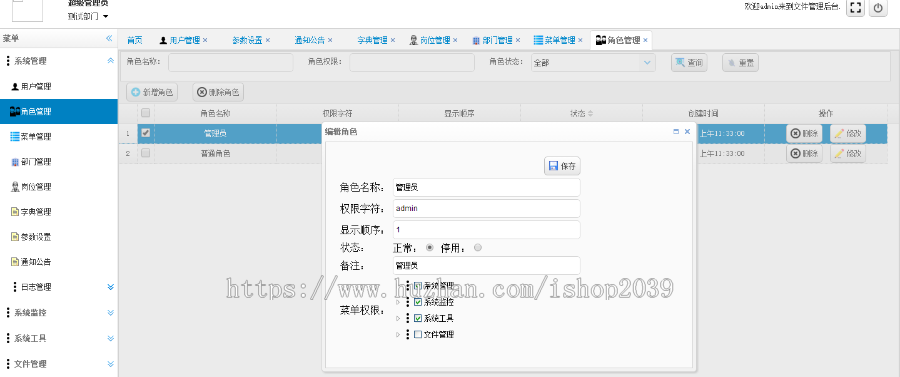
Task: Open 用户管理 in the left sidebar
Action: tap(31, 87)
